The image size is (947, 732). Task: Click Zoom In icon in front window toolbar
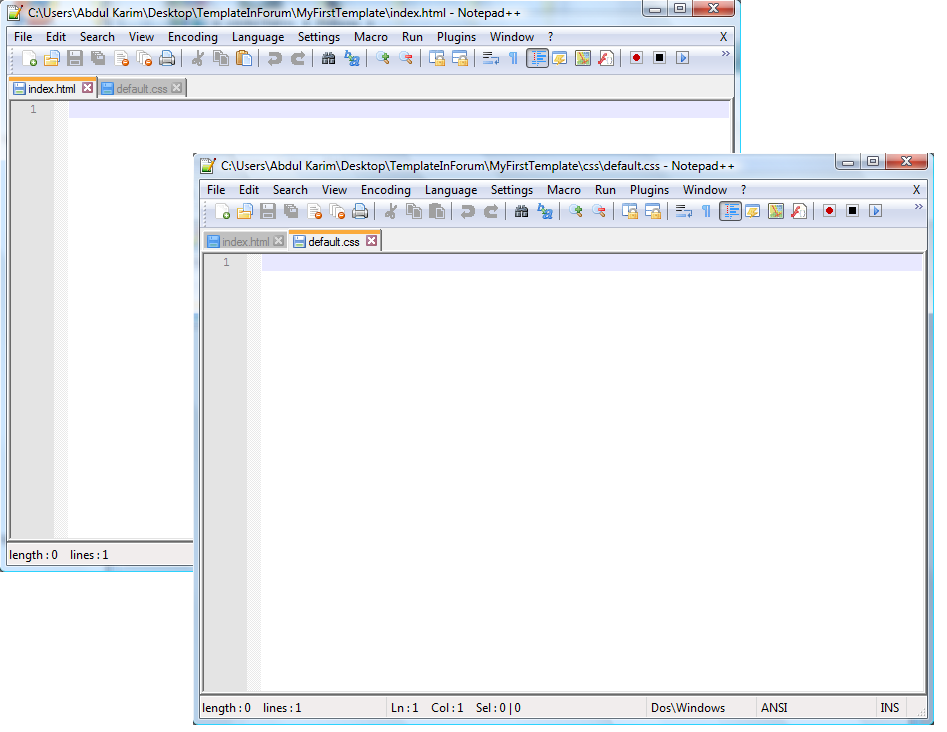point(576,211)
